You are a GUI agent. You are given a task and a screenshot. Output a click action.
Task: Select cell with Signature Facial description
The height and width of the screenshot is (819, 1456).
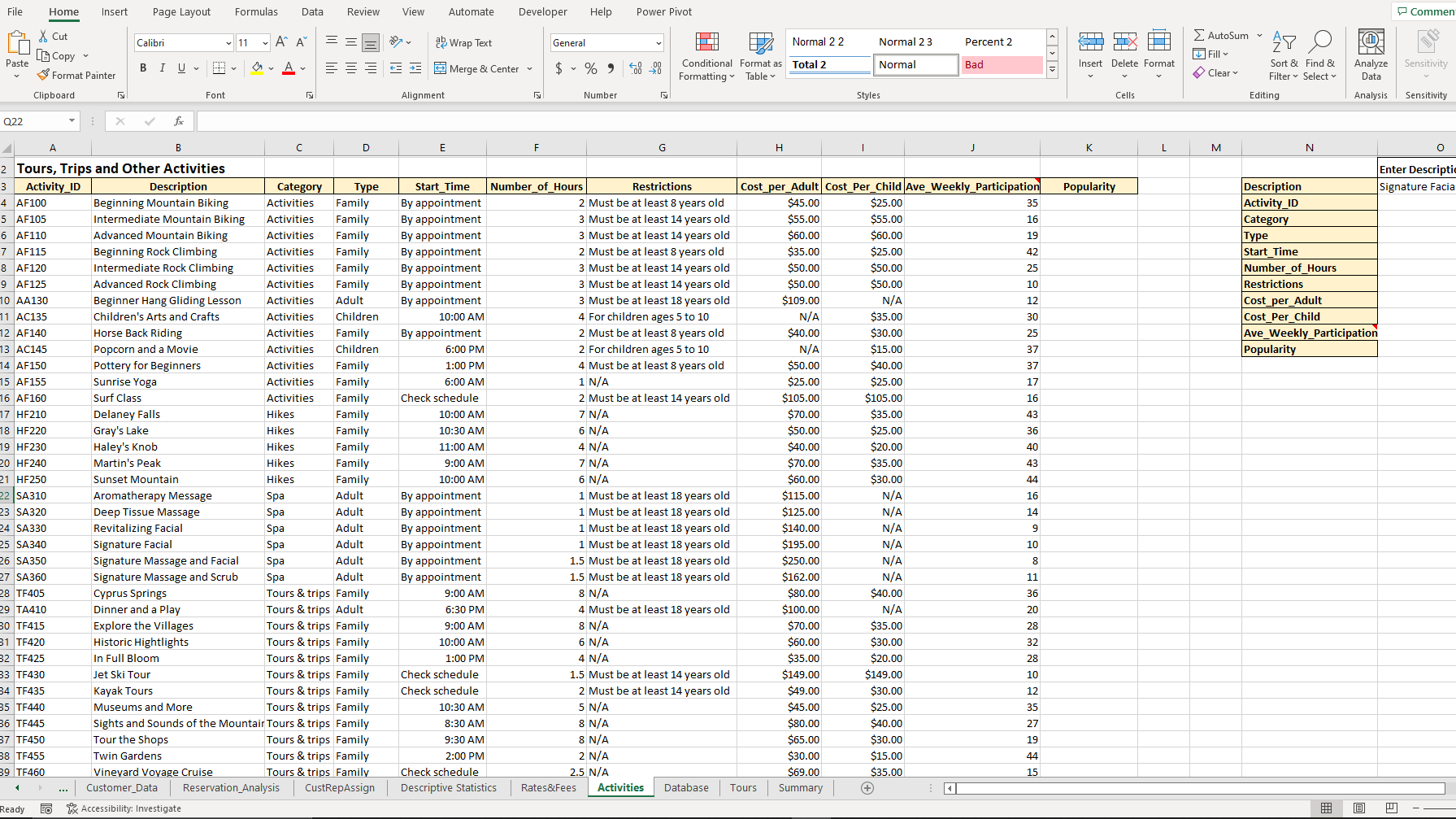178,545
